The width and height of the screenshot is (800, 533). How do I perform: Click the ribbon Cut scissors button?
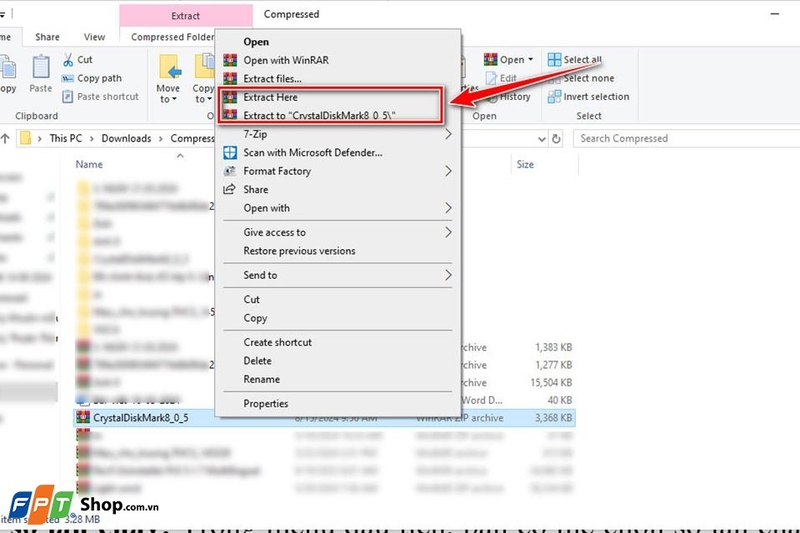pos(78,60)
